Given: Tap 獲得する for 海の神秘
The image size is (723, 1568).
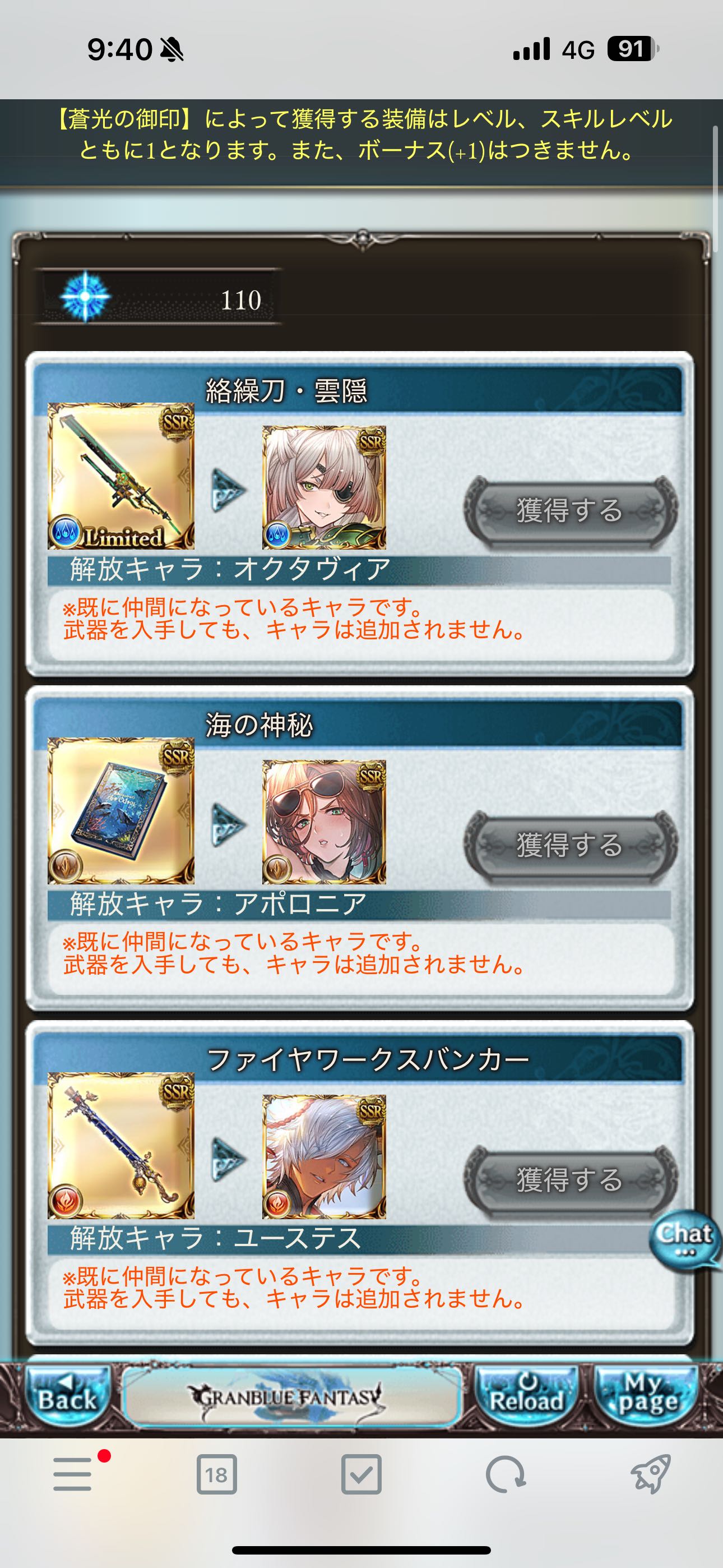Looking at the screenshot, I should 570,844.
